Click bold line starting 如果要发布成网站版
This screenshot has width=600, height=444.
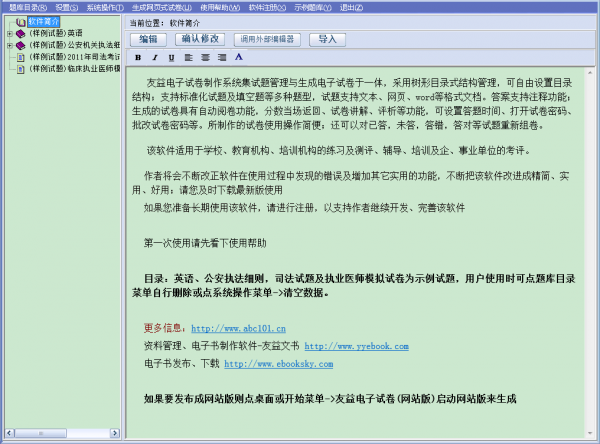click(330, 399)
